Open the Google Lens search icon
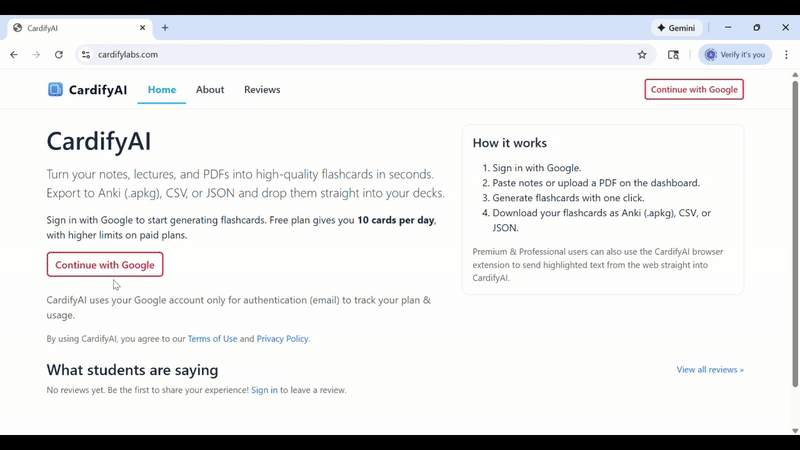 pyautogui.click(x=673, y=55)
